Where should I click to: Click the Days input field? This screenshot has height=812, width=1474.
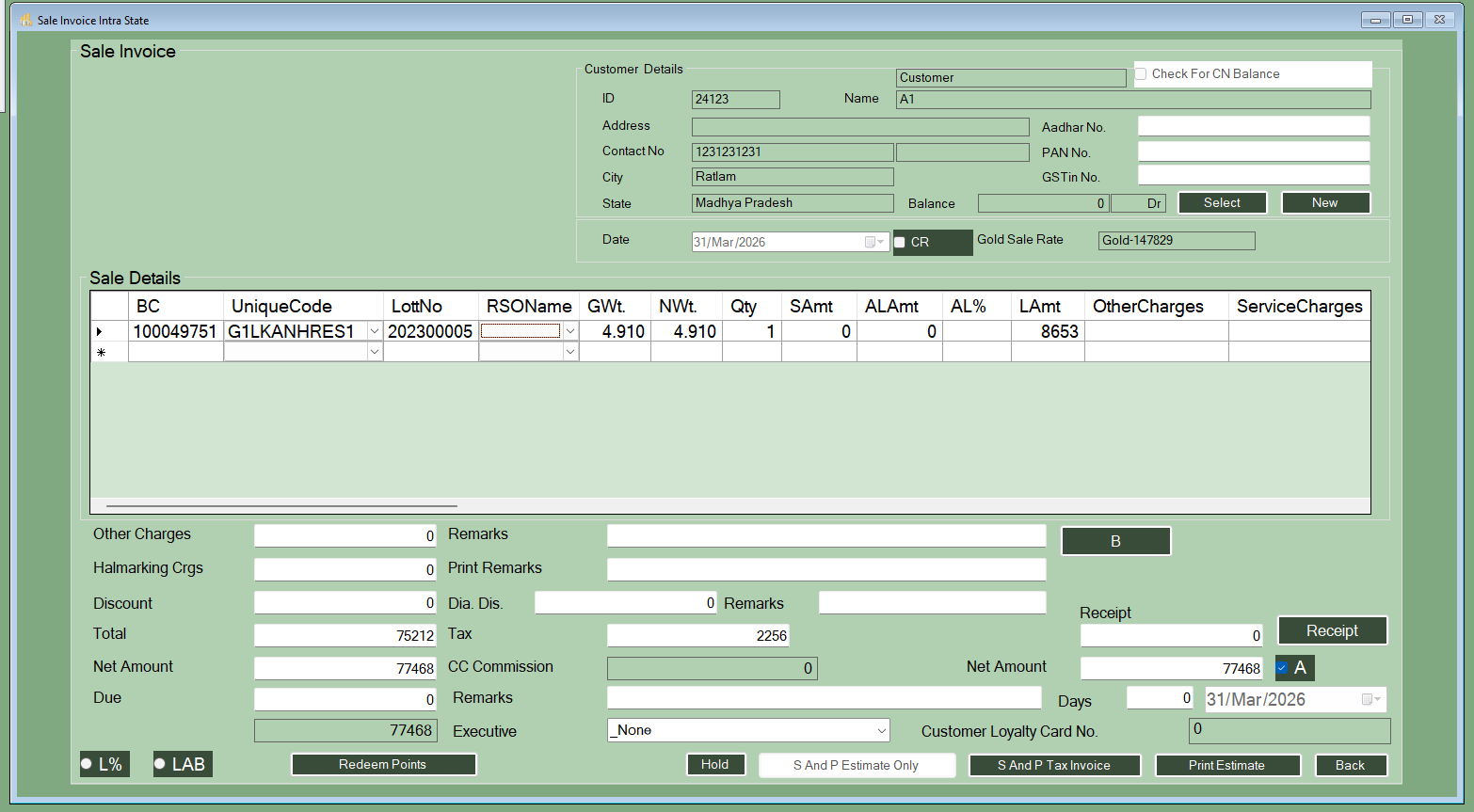pos(1161,697)
